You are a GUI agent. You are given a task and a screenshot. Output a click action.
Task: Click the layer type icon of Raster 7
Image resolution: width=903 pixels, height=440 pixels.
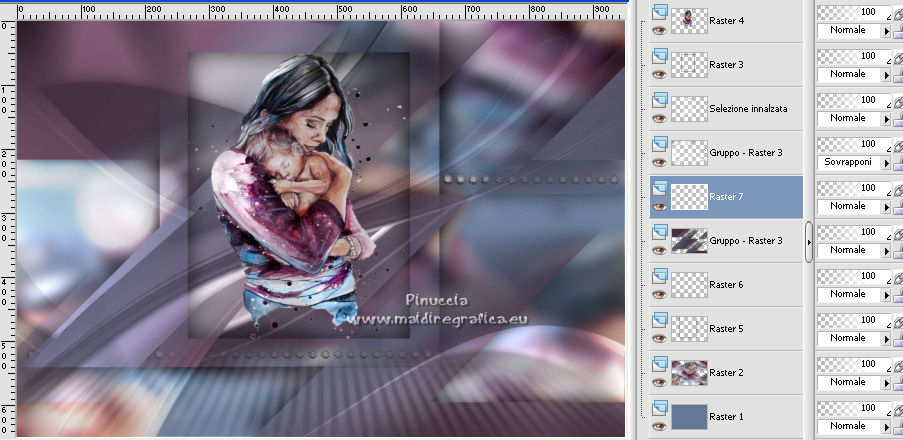tap(660, 188)
